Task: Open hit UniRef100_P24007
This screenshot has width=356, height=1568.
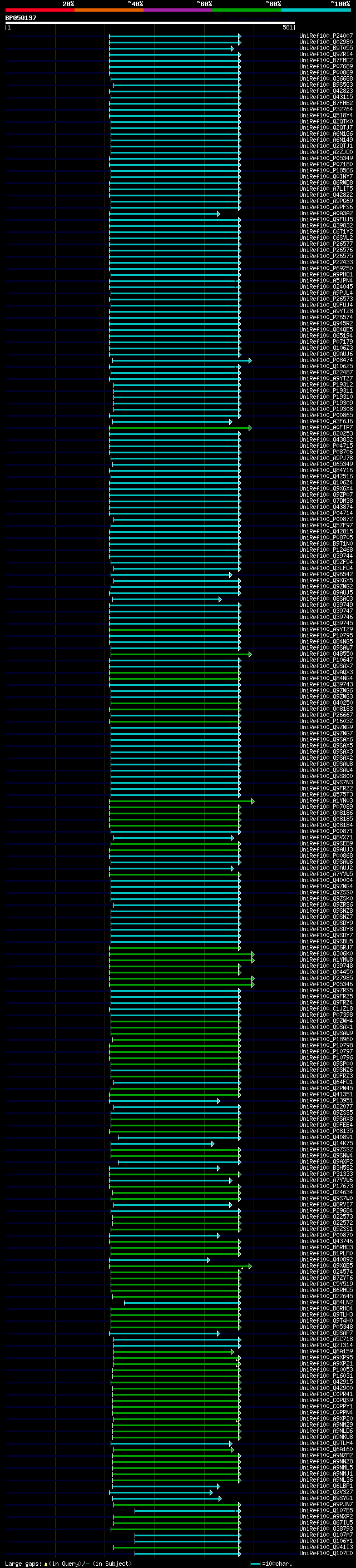Action: (326, 36)
